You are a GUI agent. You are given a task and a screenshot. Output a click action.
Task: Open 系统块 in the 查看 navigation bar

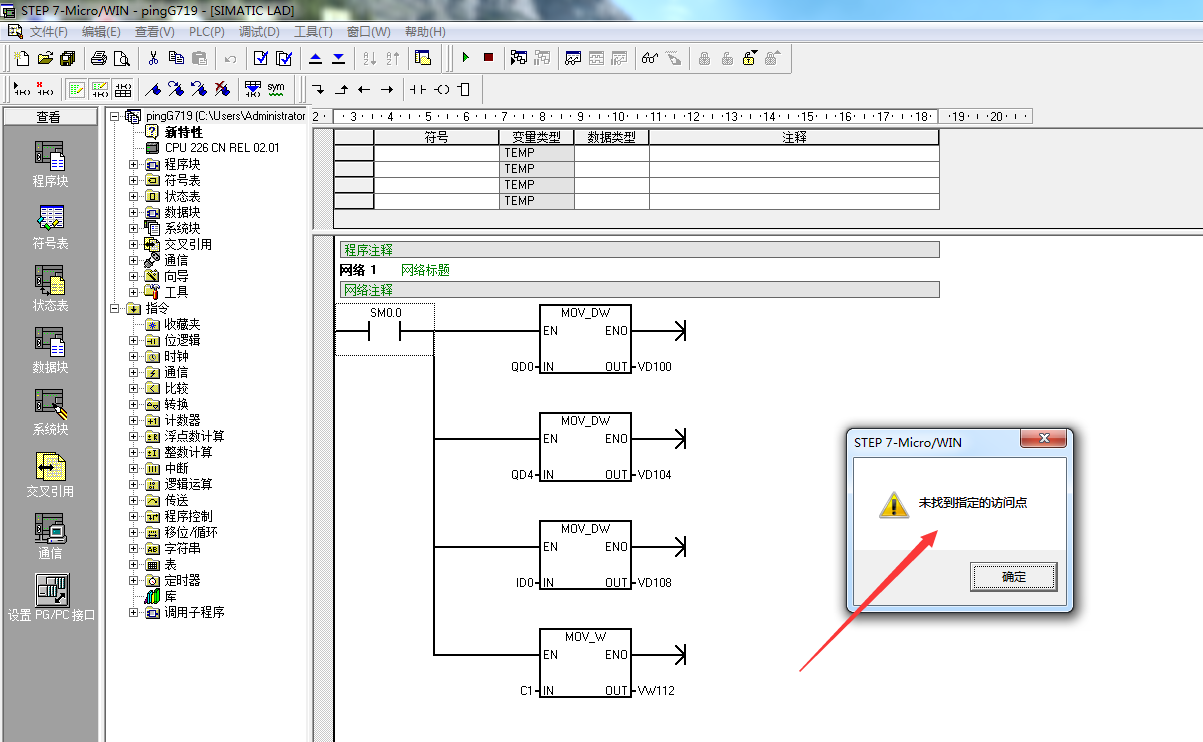(x=49, y=413)
